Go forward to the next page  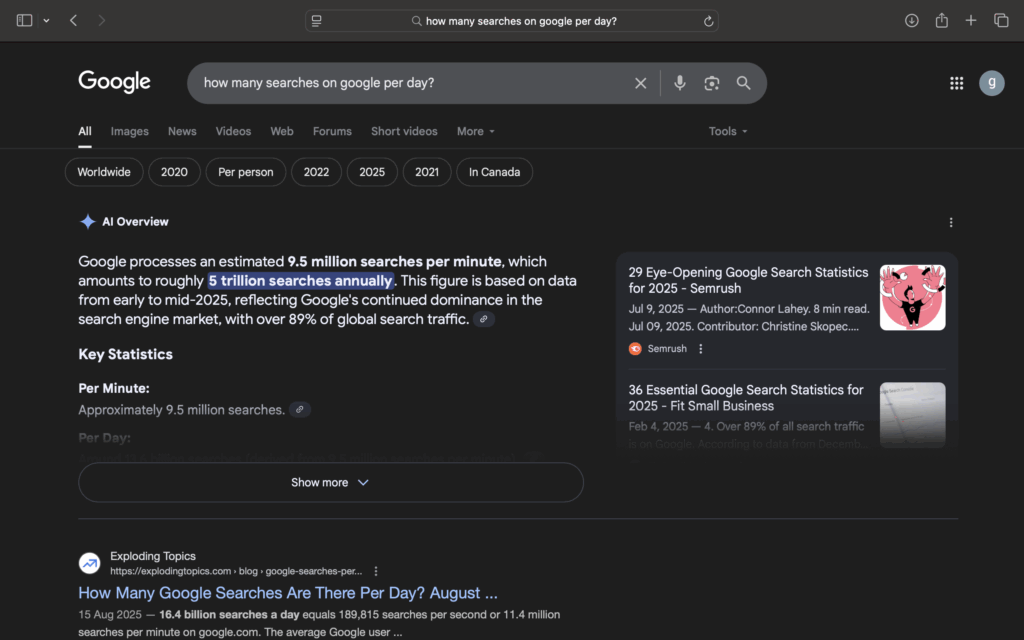click(x=101, y=20)
